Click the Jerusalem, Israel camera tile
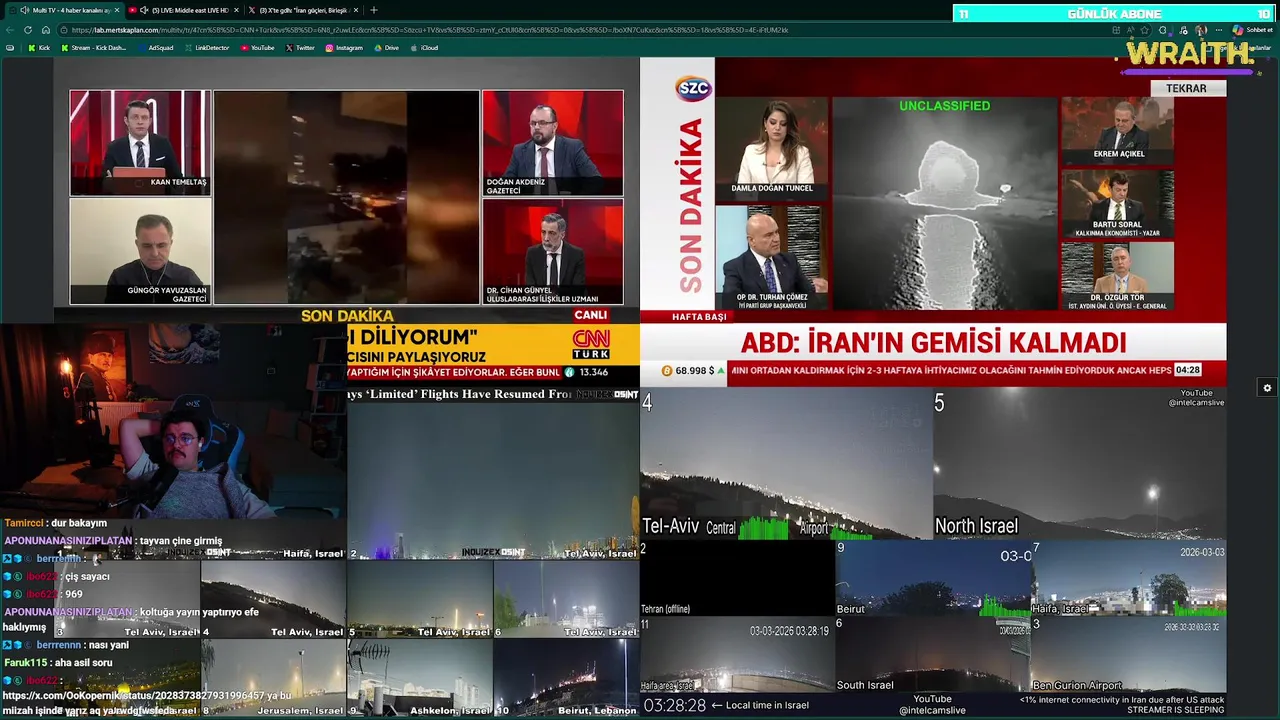This screenshot has width=1280, height=720. pyautogui.click(x=273, y=678)
